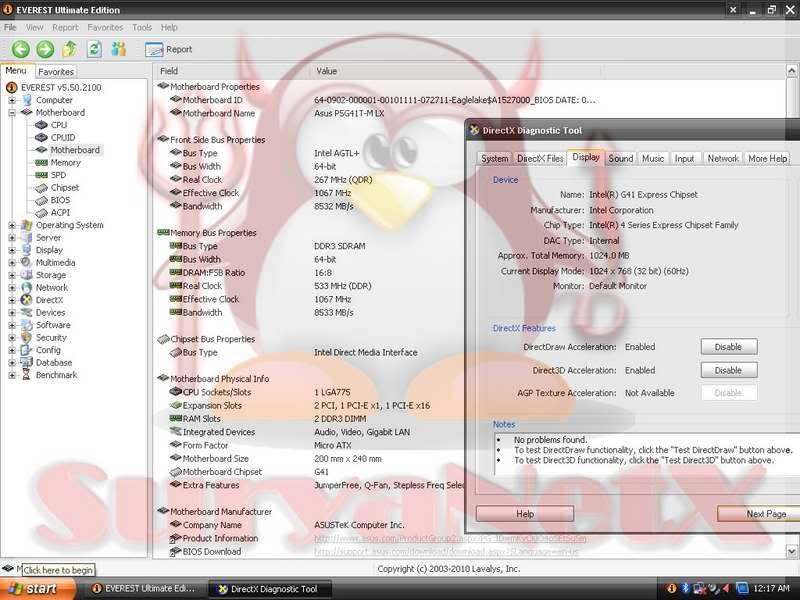Open the Report toolbar button
800x600 pixels.
coord(169,49)
